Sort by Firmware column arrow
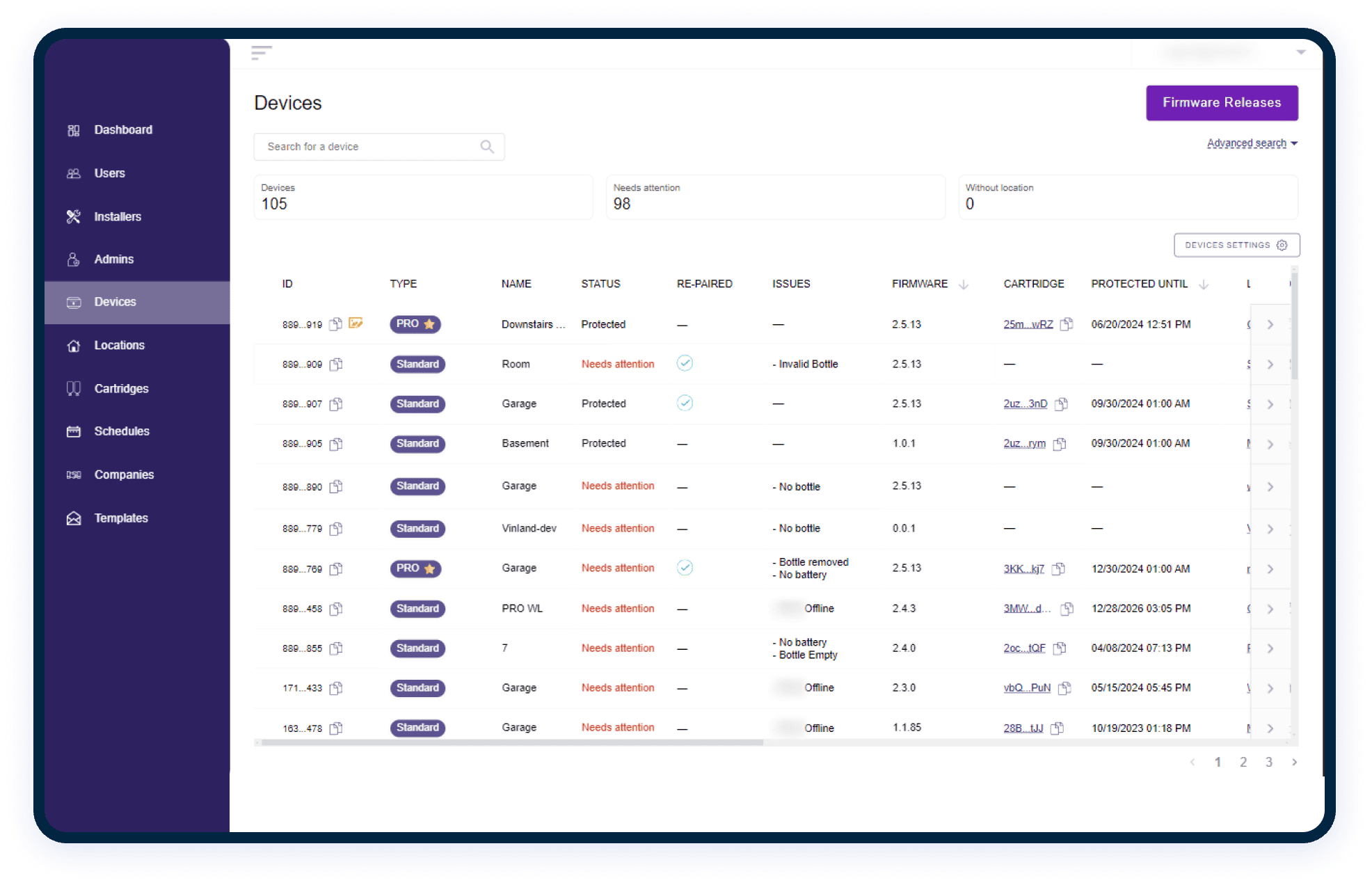Screen dimensions: 1372x885 click(x=964, y=285)
